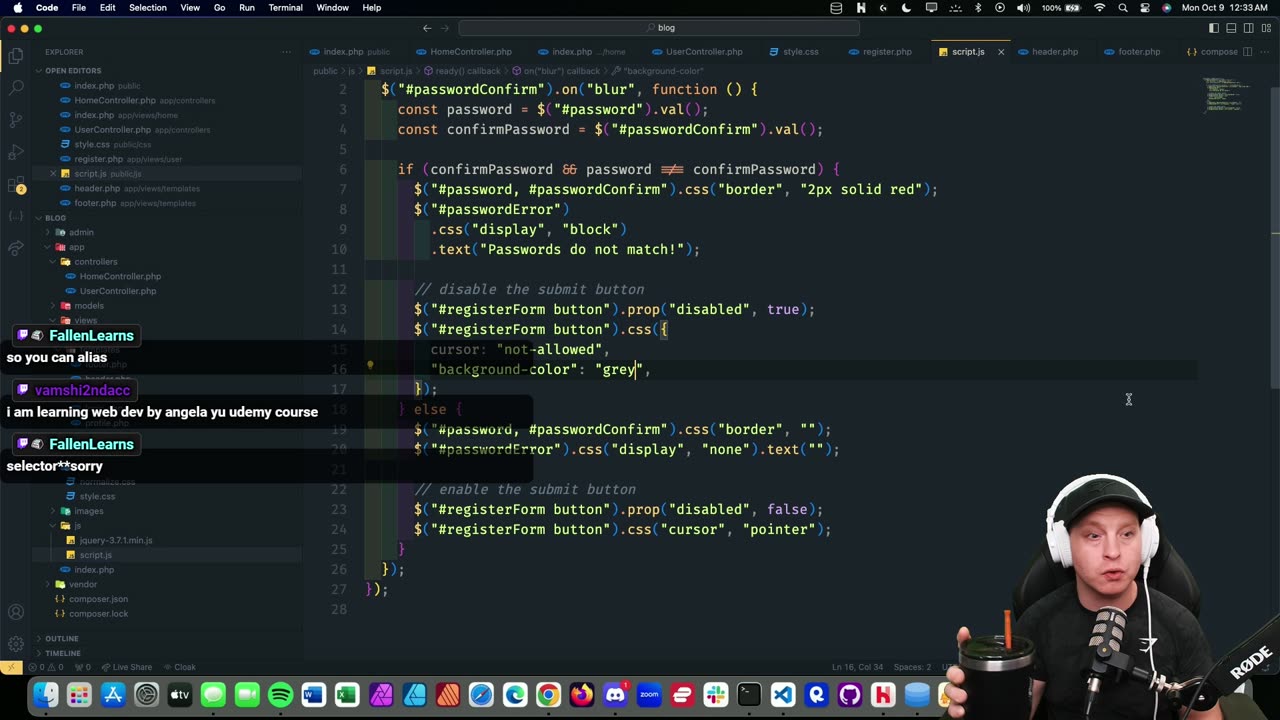Open the Run menu
The image size is (1280, 720).
pos(246,8)
